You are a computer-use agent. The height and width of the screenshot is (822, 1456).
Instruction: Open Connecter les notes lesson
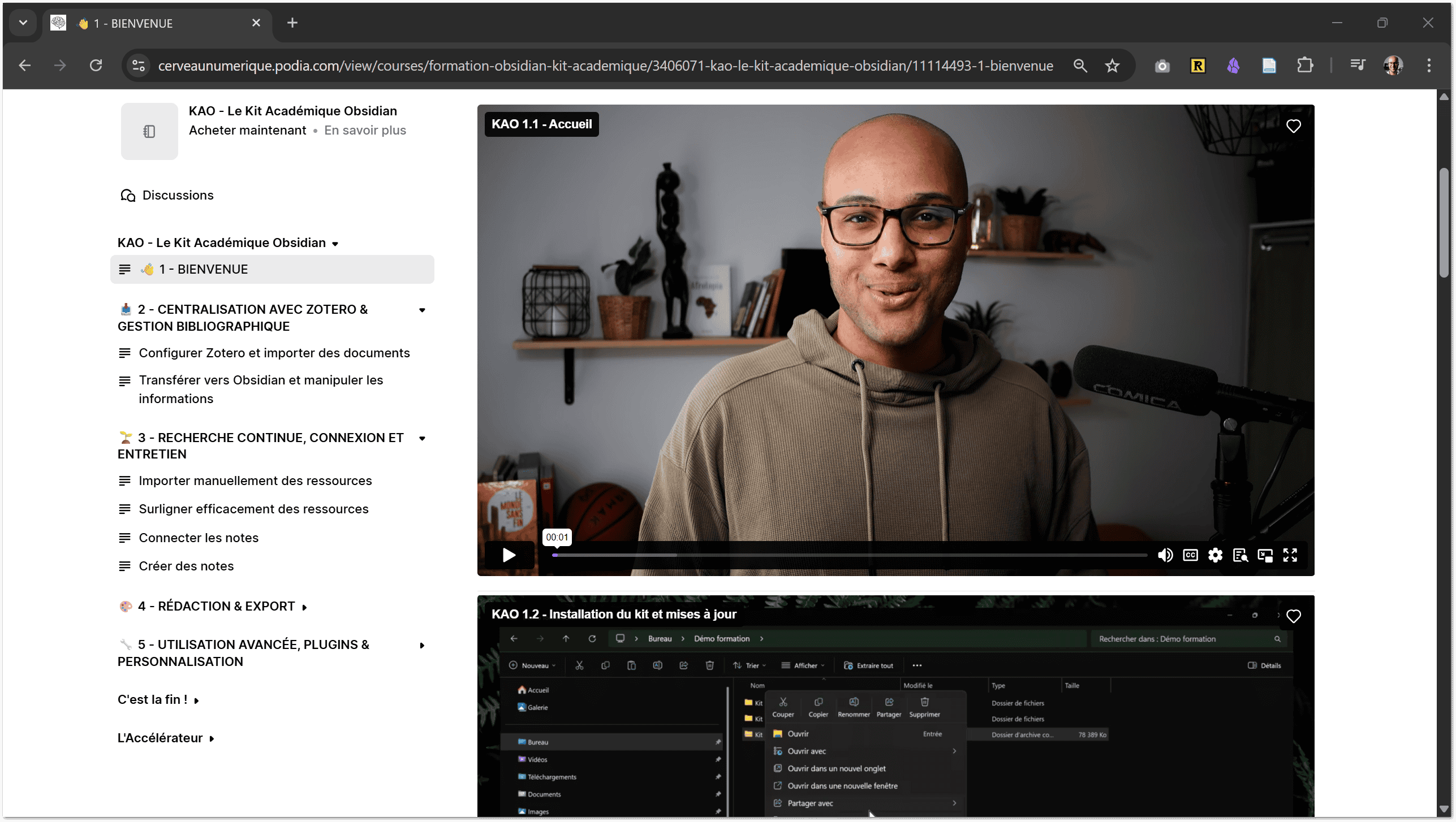point(199,538)
